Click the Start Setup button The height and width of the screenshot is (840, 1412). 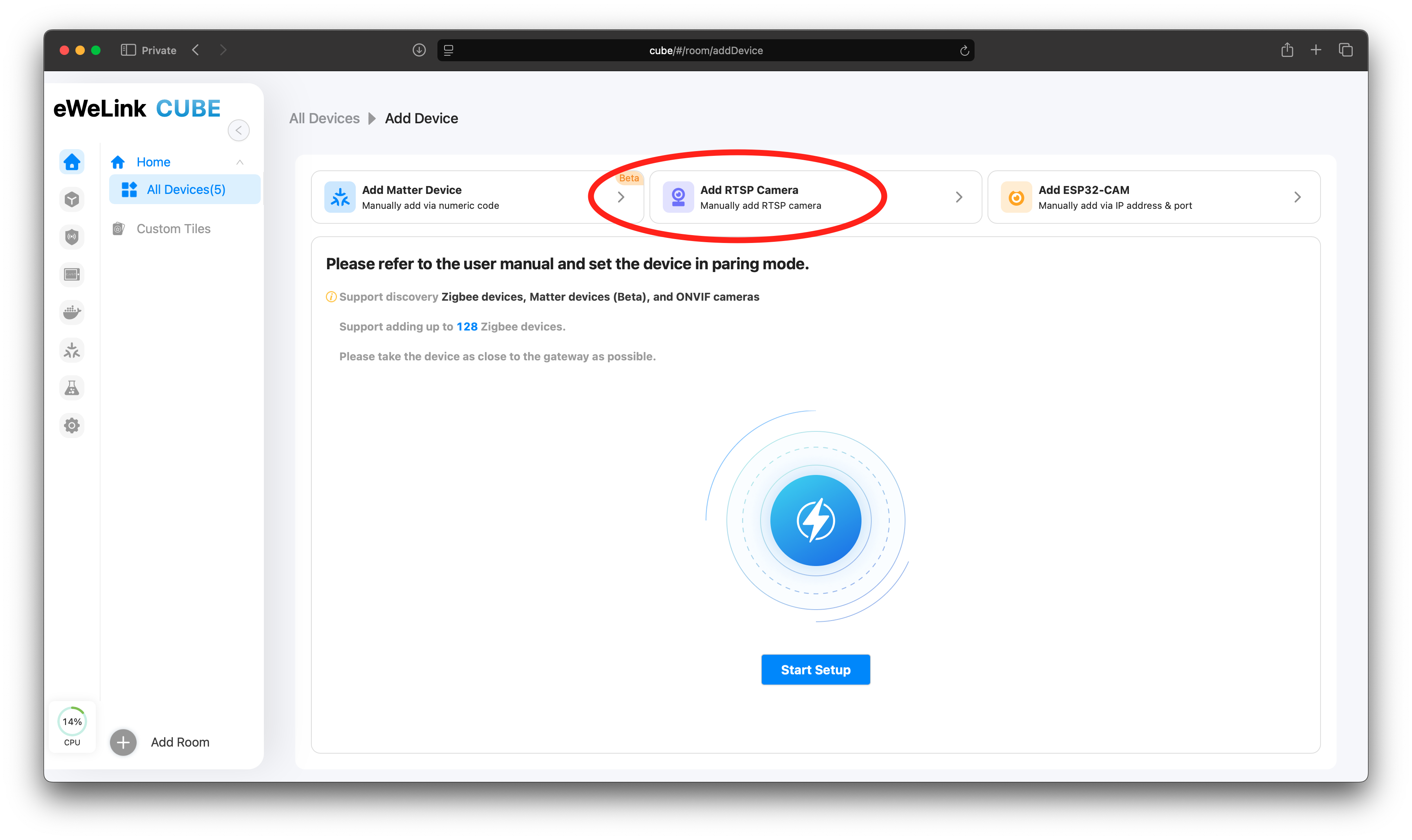(x=815, y=670)
